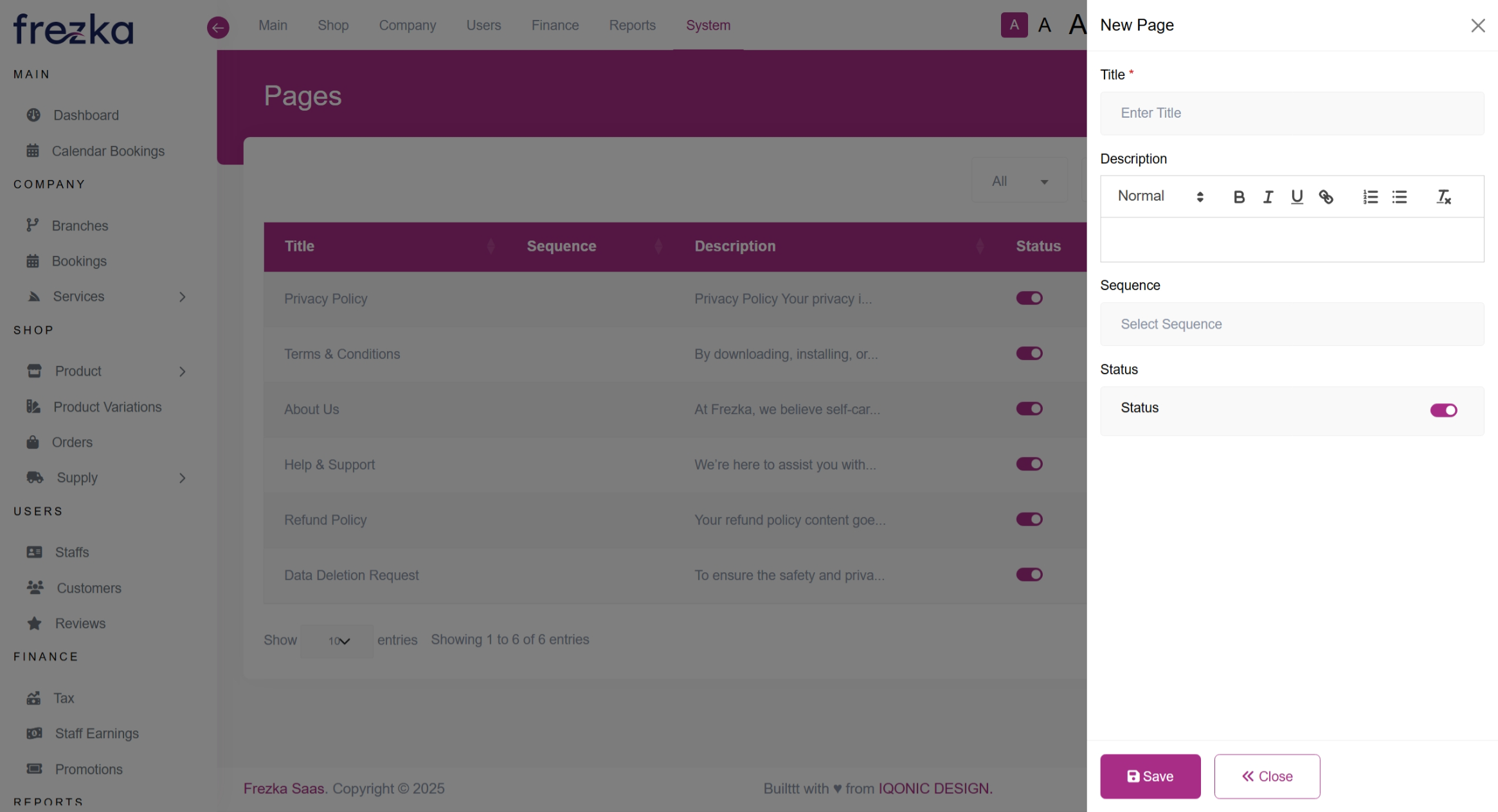The height and width of the screenshot is (812, 1498).
Task: Clear text formatting in the description editor
Action: [1443, 197]
